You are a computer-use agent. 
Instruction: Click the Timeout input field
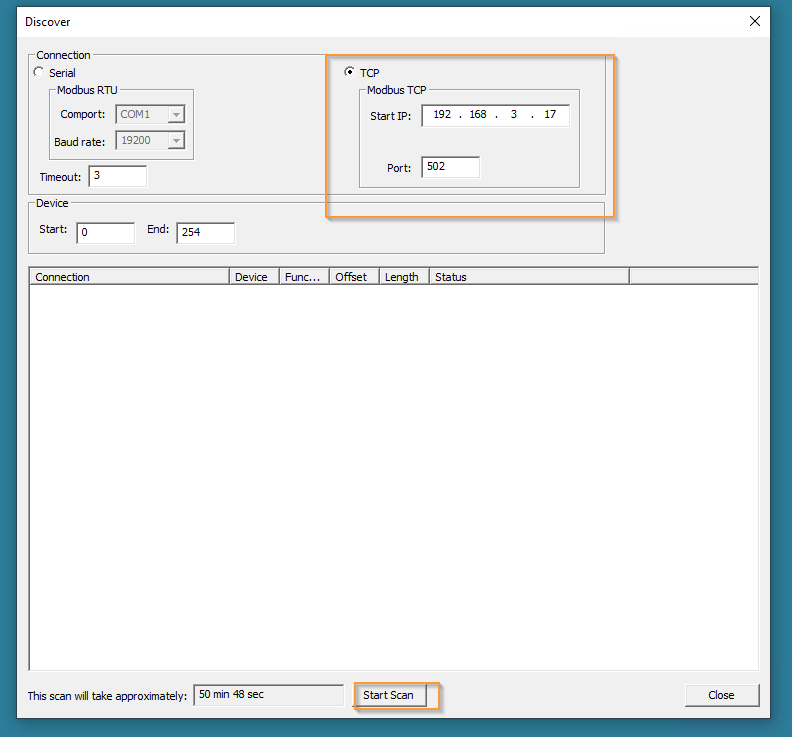[118, 176]
